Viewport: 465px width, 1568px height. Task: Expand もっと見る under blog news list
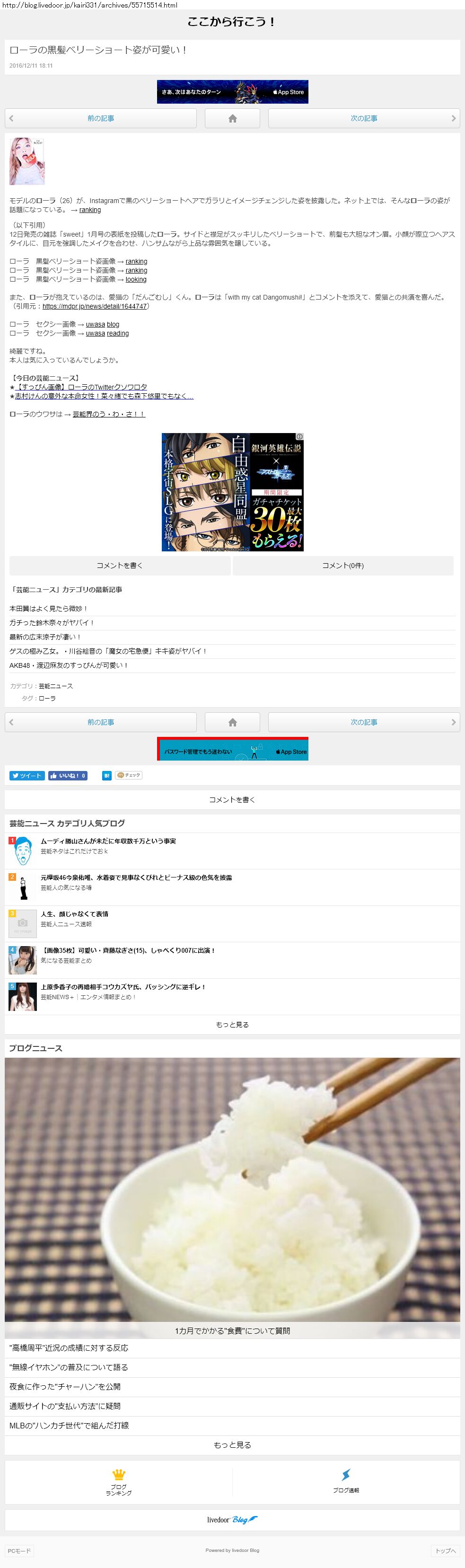[232, 1444]
